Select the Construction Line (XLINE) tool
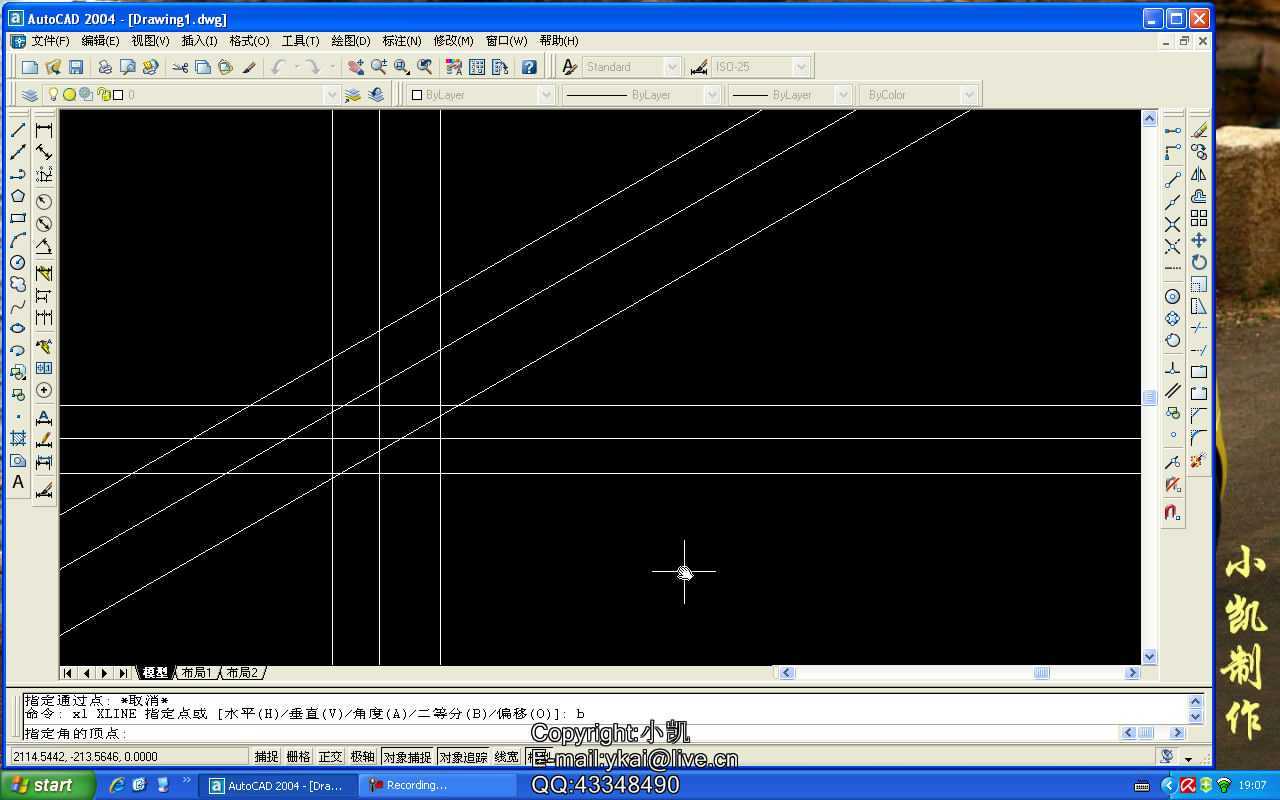The image size is (1280, 800). pos(18,152)
